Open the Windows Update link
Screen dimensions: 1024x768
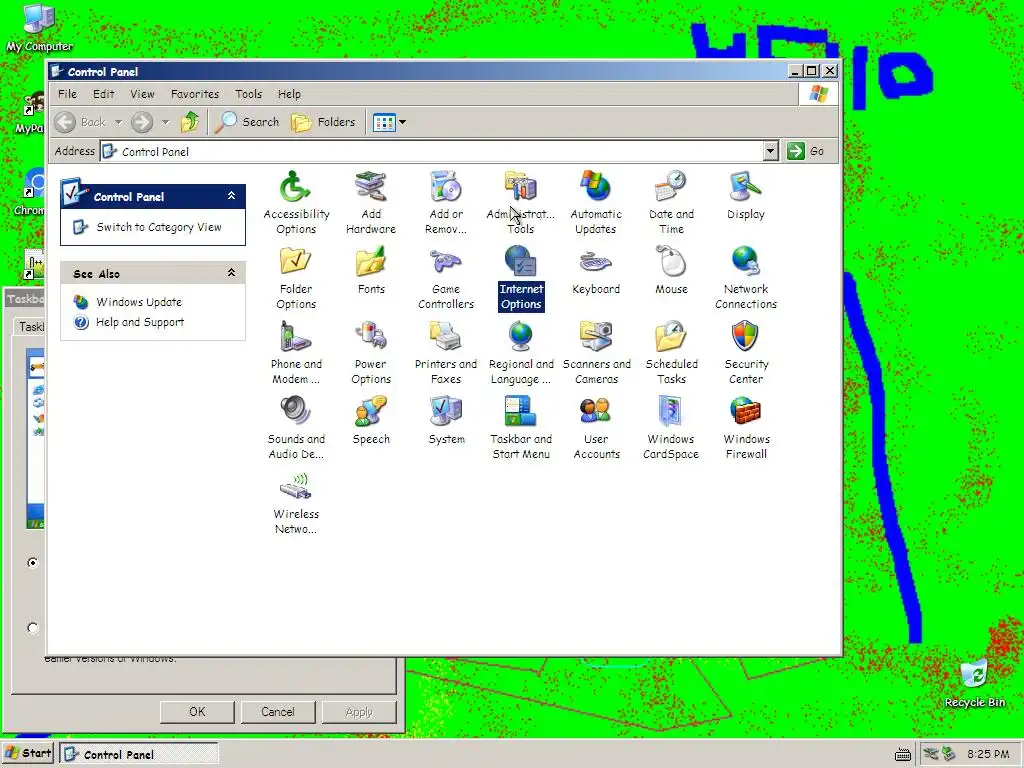139,302
